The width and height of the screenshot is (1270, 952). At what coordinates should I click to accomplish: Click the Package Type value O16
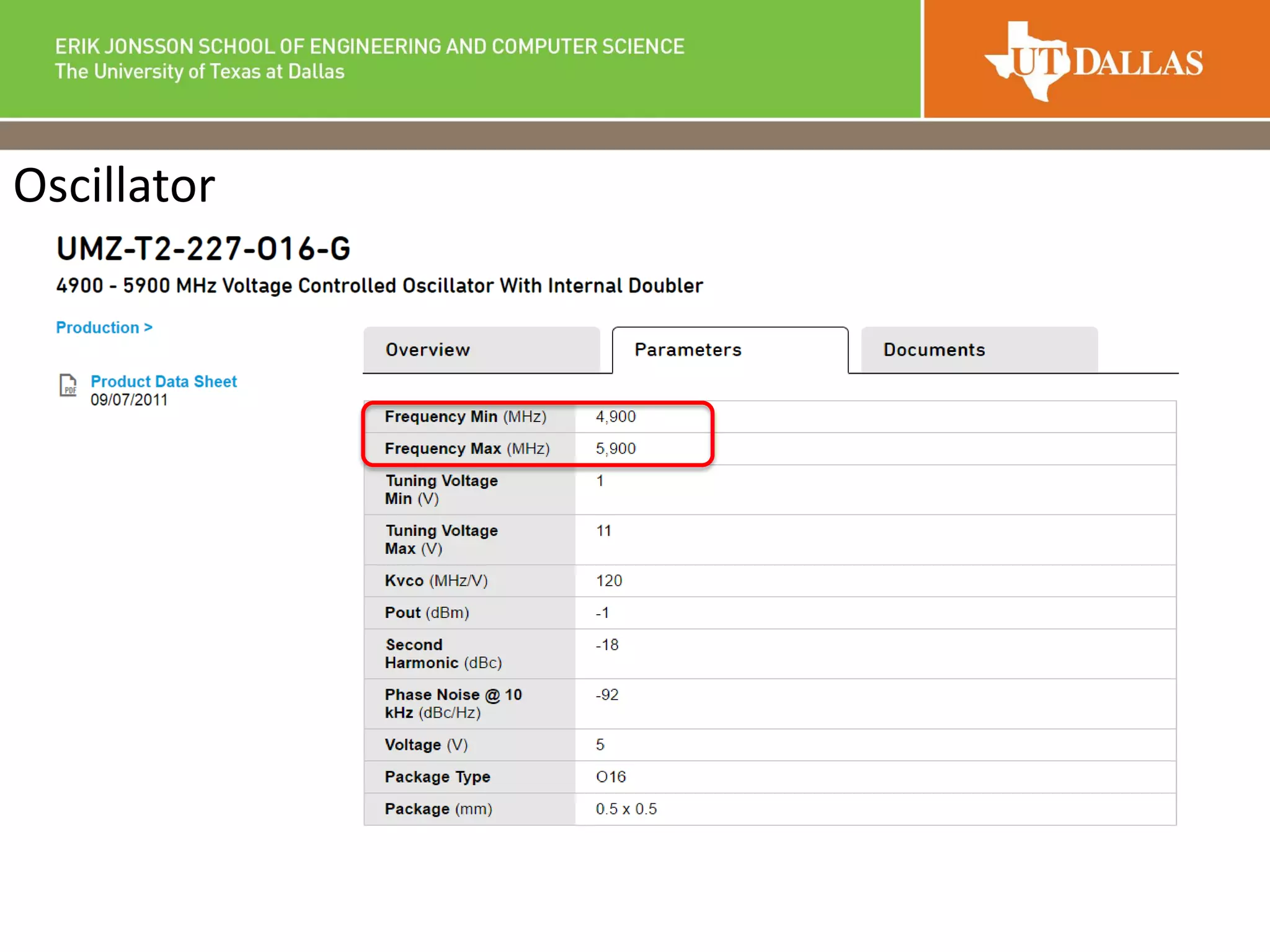610,777
